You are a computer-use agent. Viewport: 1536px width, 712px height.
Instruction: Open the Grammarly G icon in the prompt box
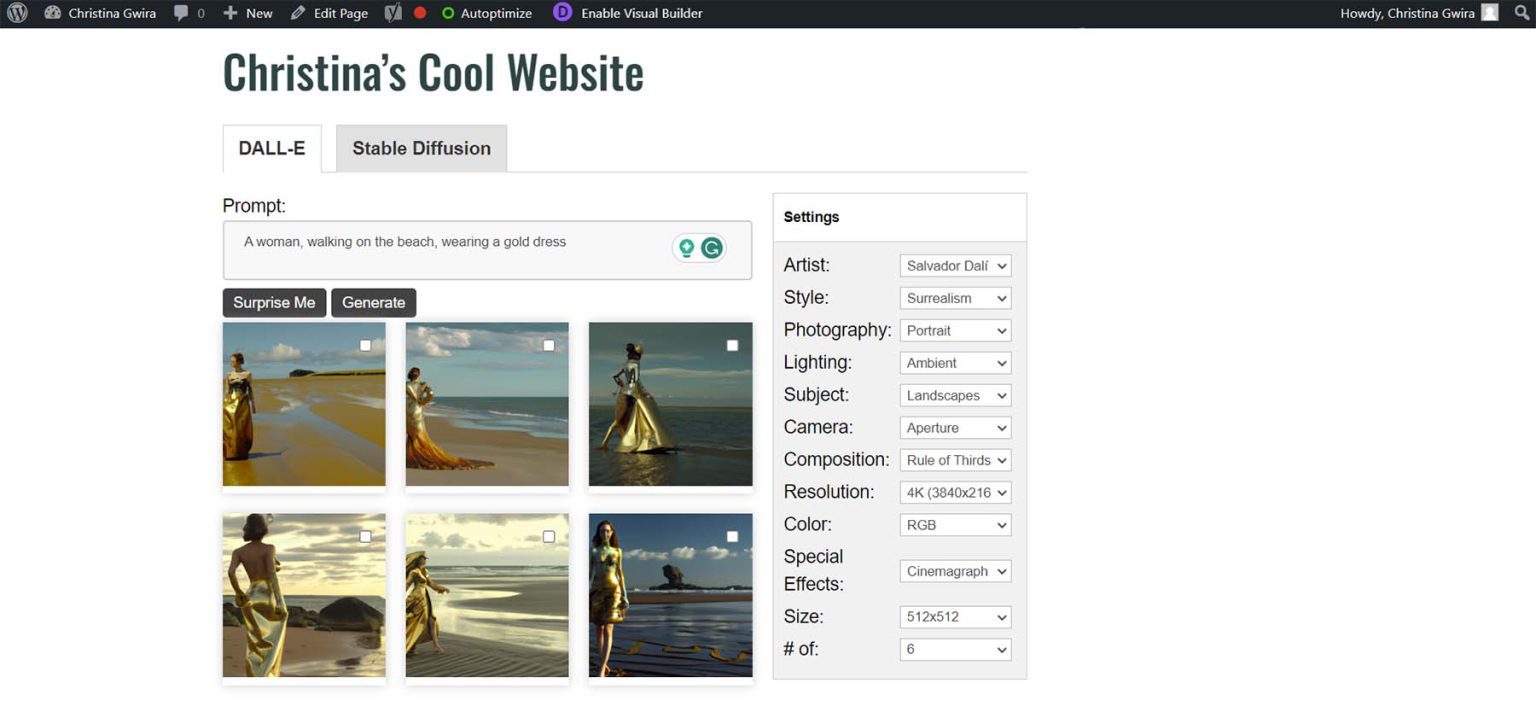(x=711, y=248)
